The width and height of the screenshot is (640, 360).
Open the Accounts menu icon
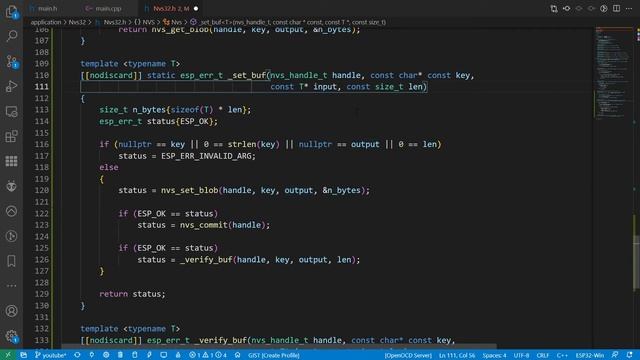11,311
